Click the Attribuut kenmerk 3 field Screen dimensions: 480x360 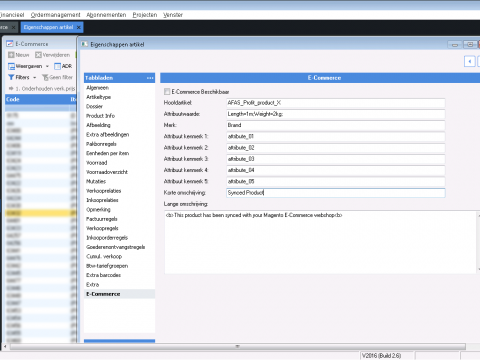[x=336, y=159]
